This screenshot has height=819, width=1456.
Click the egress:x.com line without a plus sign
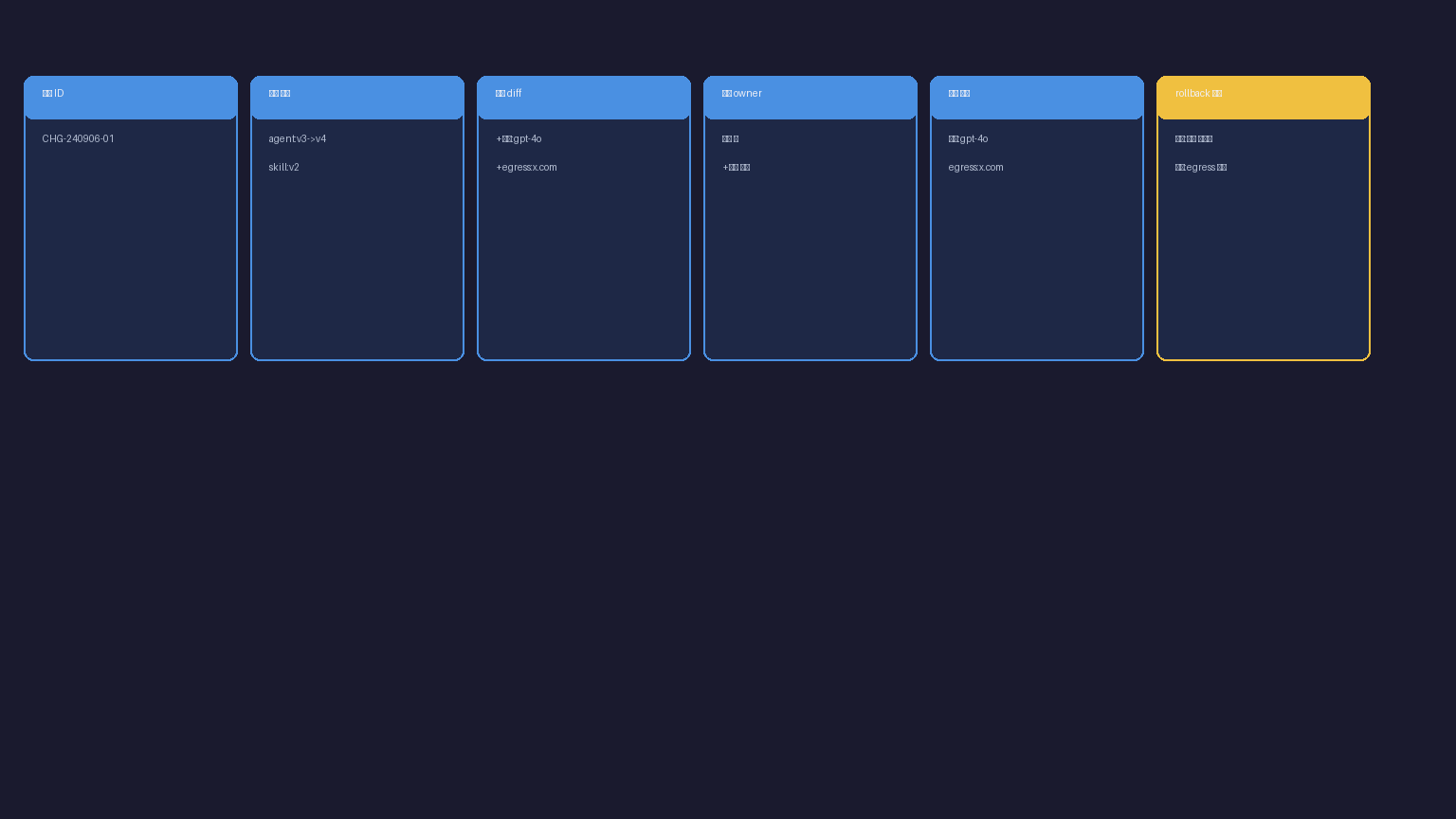coord(975,168)
